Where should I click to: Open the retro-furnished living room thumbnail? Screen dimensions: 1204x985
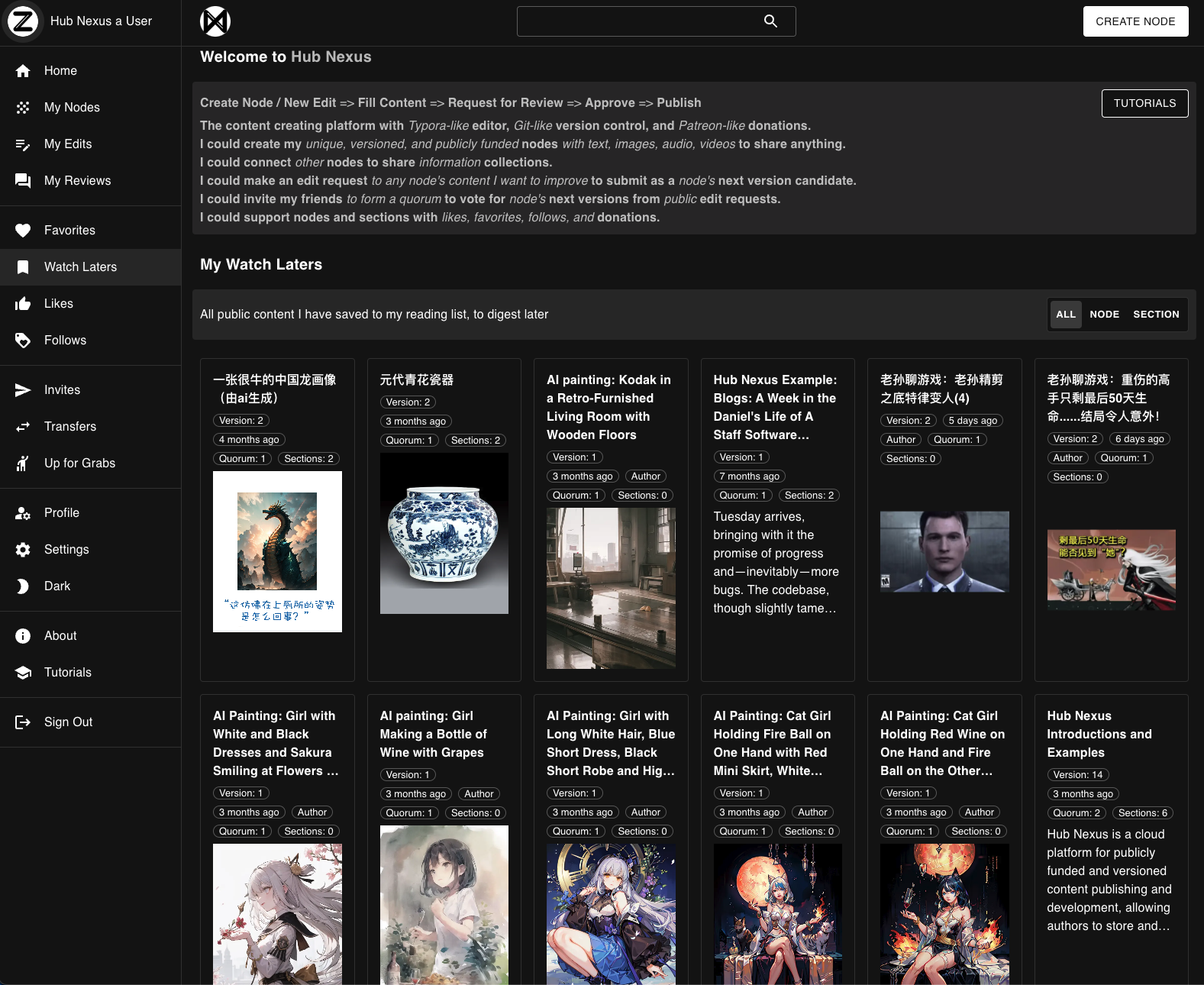[611, 588]
